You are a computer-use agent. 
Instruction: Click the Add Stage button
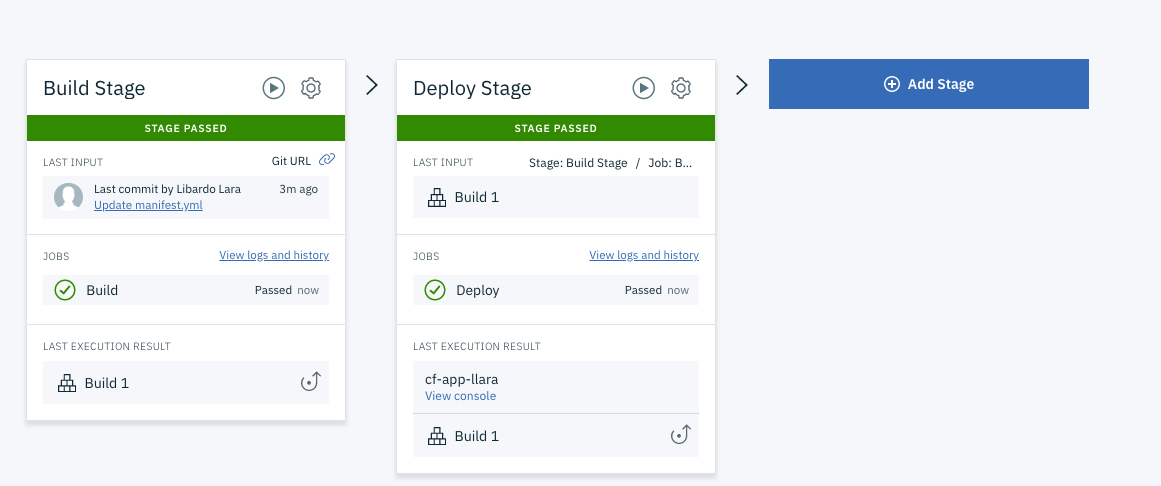pos(929,84)
